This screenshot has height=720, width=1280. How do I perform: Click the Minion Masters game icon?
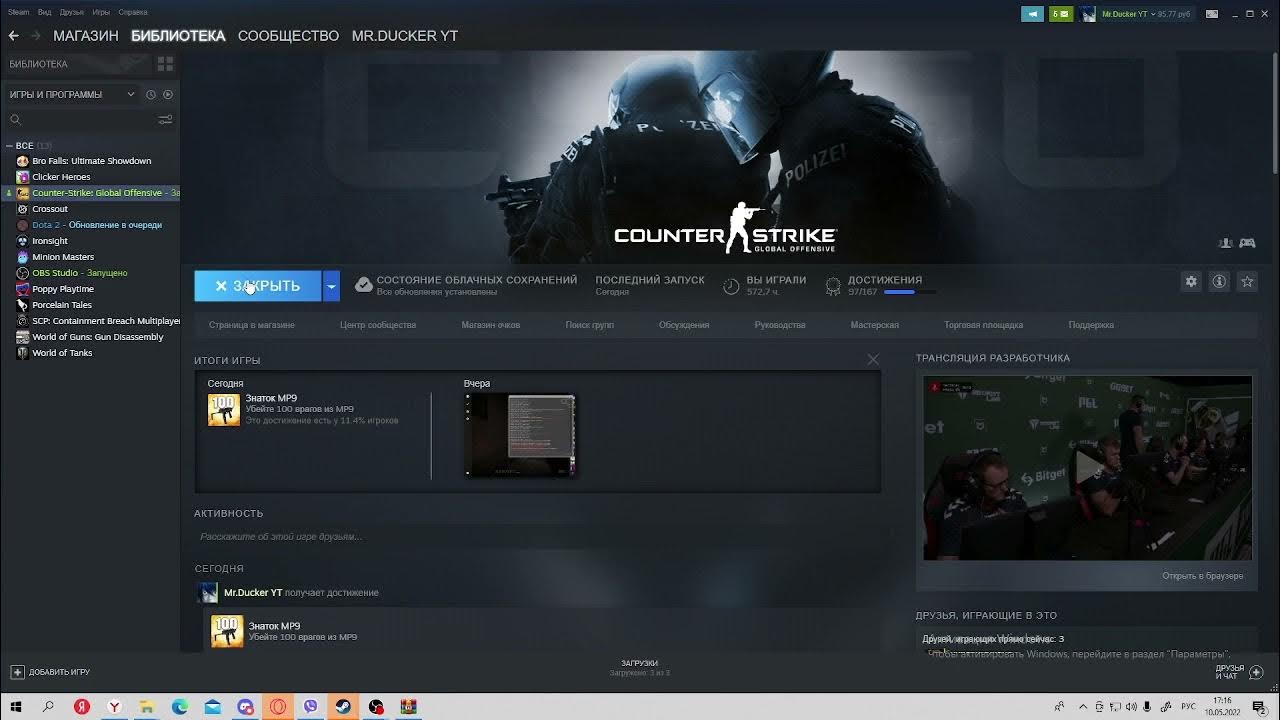point(23,257)
